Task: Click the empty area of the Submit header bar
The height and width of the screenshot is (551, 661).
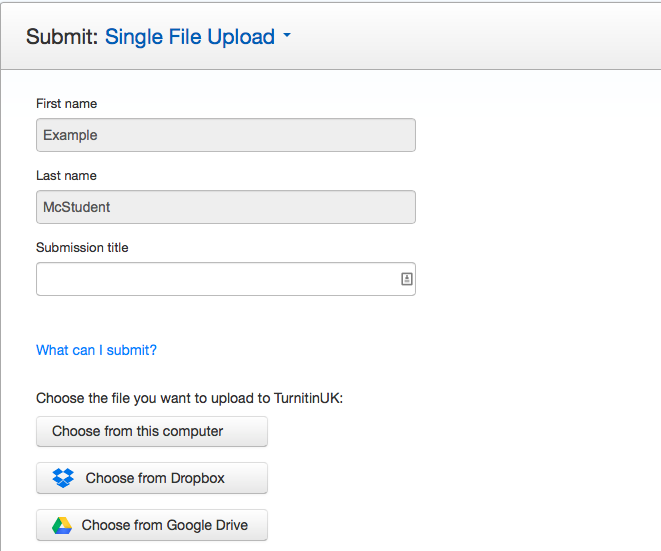Action: pyautogui.click(x=480, y=37)
